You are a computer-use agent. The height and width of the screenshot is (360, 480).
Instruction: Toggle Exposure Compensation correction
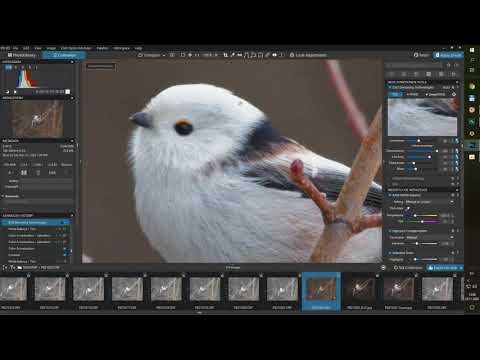(x=389, y=231)
